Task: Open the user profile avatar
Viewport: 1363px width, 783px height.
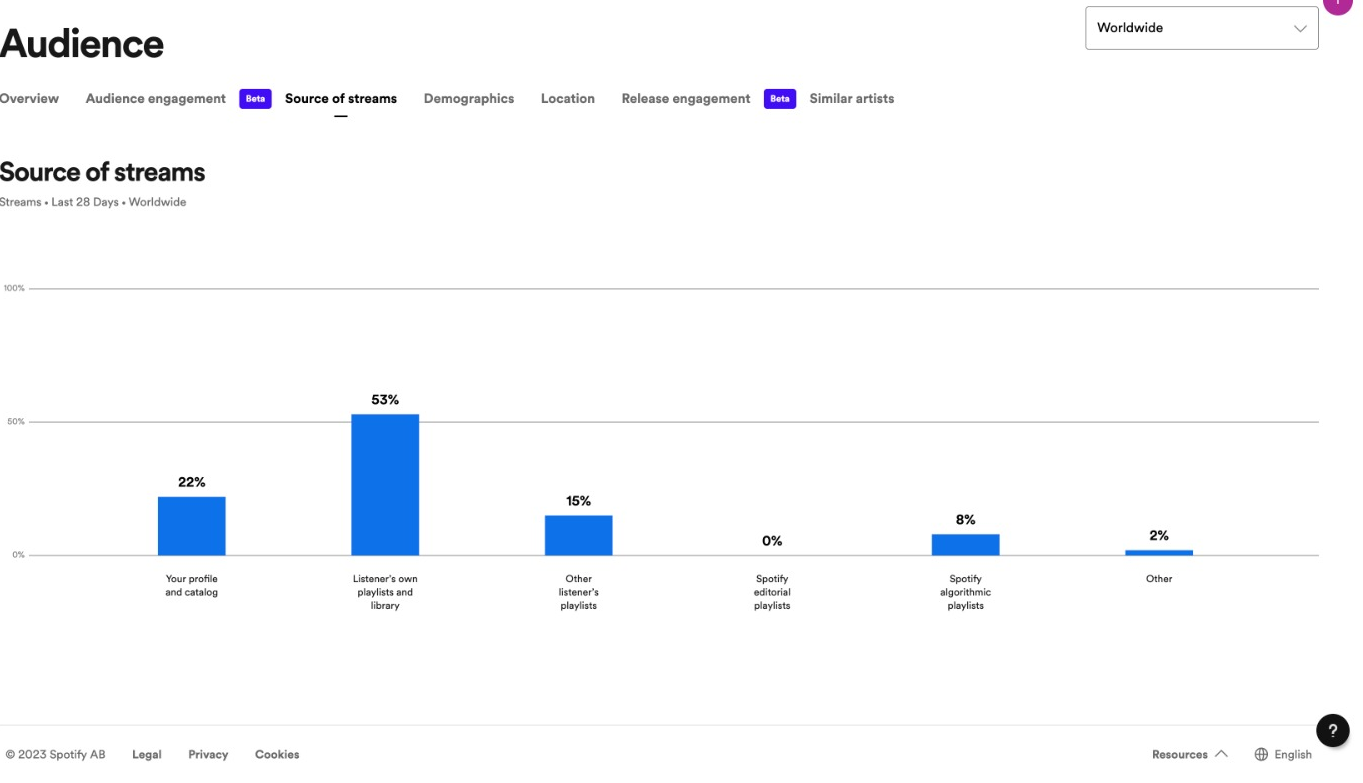Action: (x=1338, y=4)
